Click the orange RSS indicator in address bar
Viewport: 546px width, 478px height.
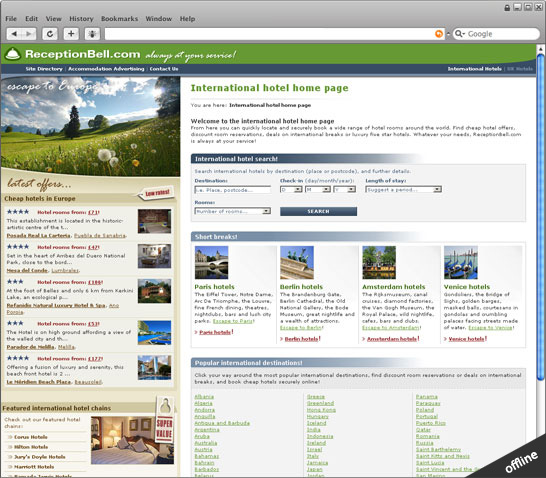pos(439,34)
